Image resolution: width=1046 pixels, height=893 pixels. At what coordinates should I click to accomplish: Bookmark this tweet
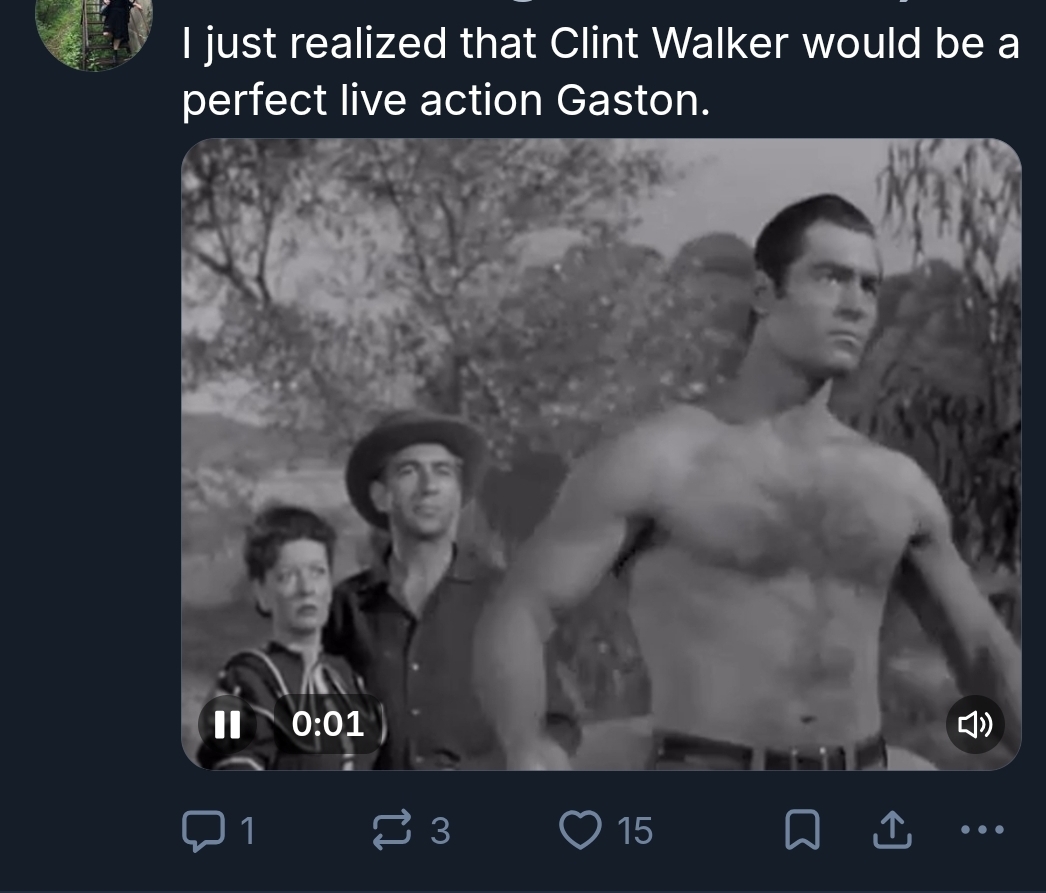801,830
